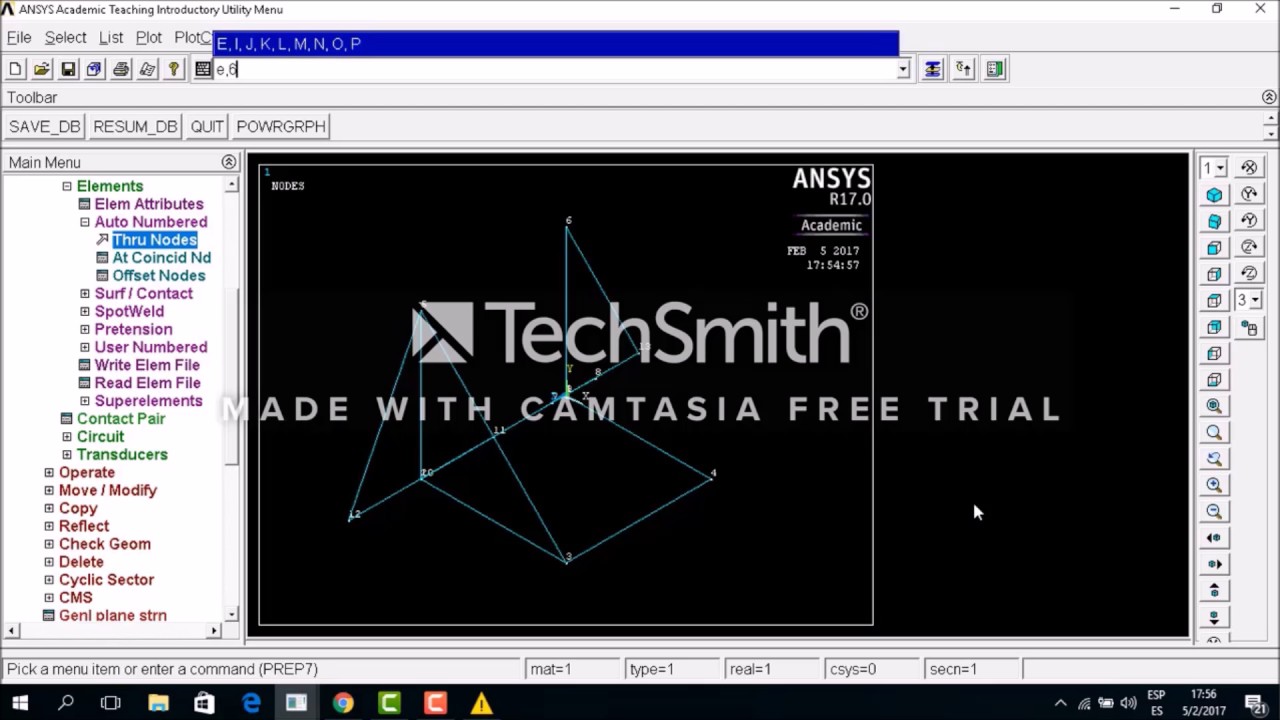
Task: Click the Open ANSYS File icon
Action: (x=42, y=69)
